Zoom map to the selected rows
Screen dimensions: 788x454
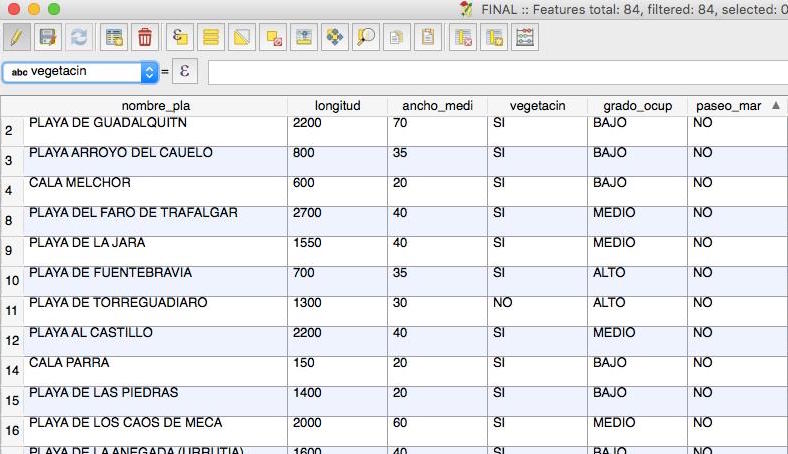pyautogui.click(x=366, y=38)
